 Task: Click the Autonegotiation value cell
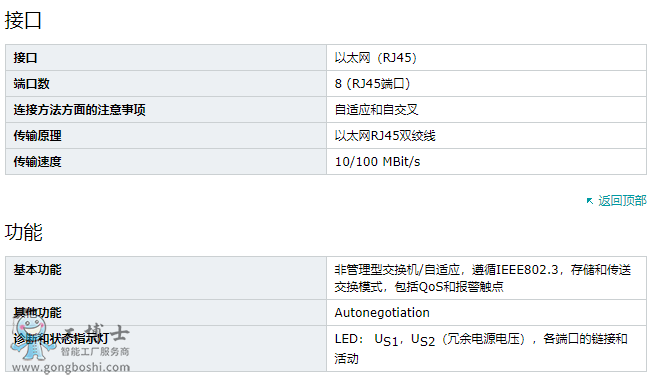click(486, 312)
